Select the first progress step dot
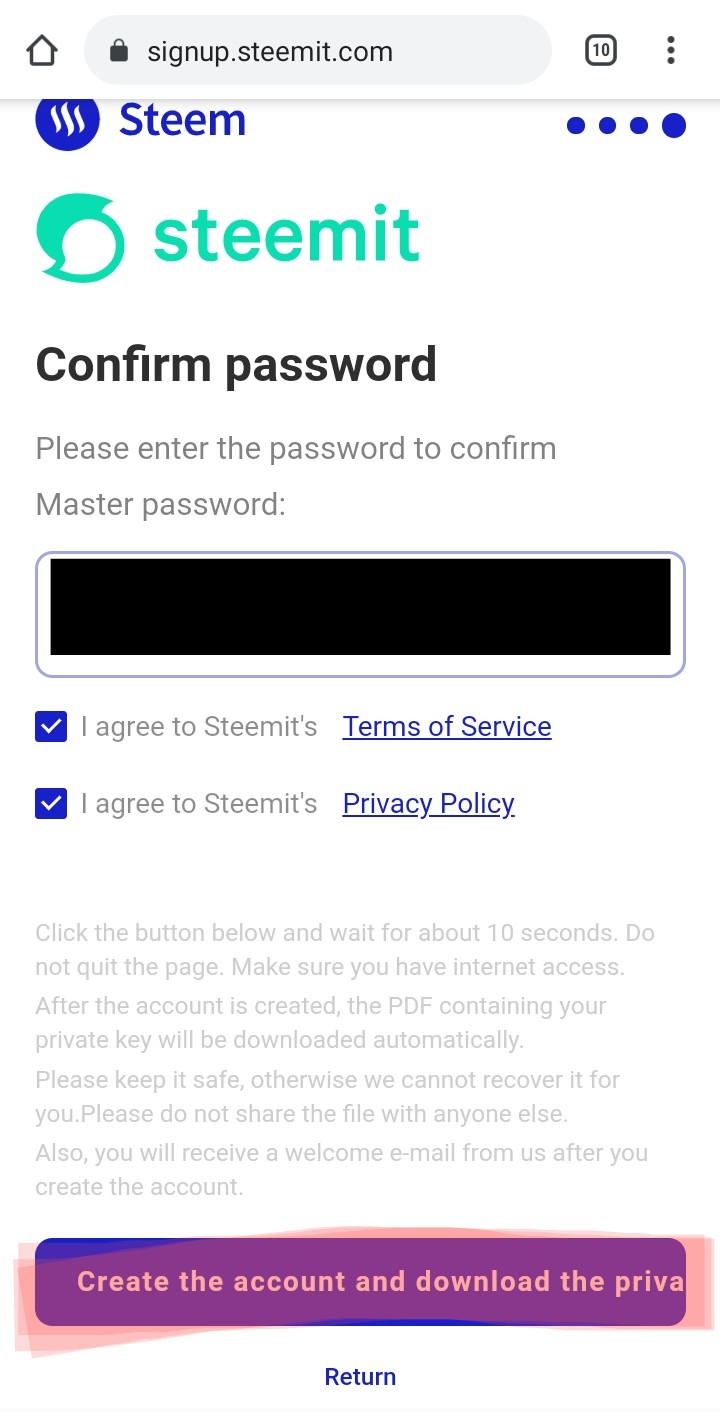720x1412 pixels. point(575,126)
